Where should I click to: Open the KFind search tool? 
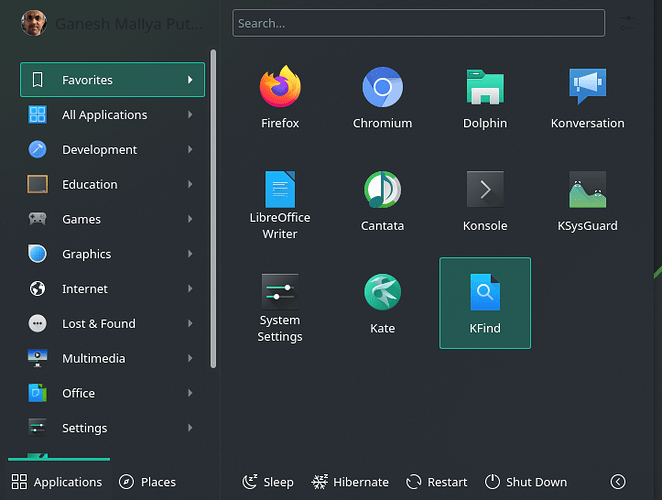point(485,303)
